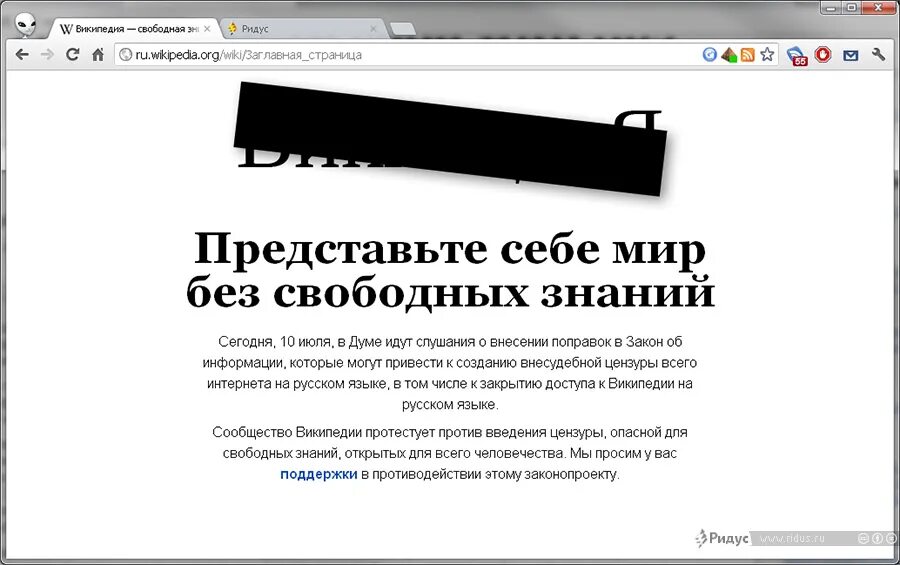This screenshot has width=900, height=565.
Task: Maximize the browser window
Action: tap(852, 7)
